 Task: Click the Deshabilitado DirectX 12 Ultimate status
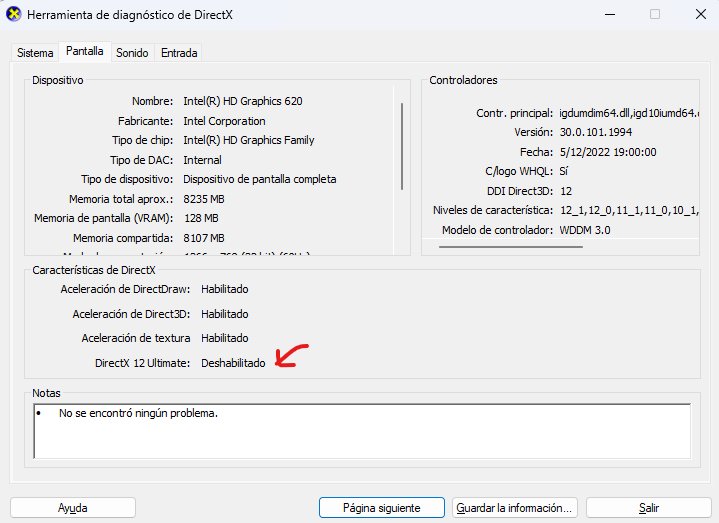(233, 363)
